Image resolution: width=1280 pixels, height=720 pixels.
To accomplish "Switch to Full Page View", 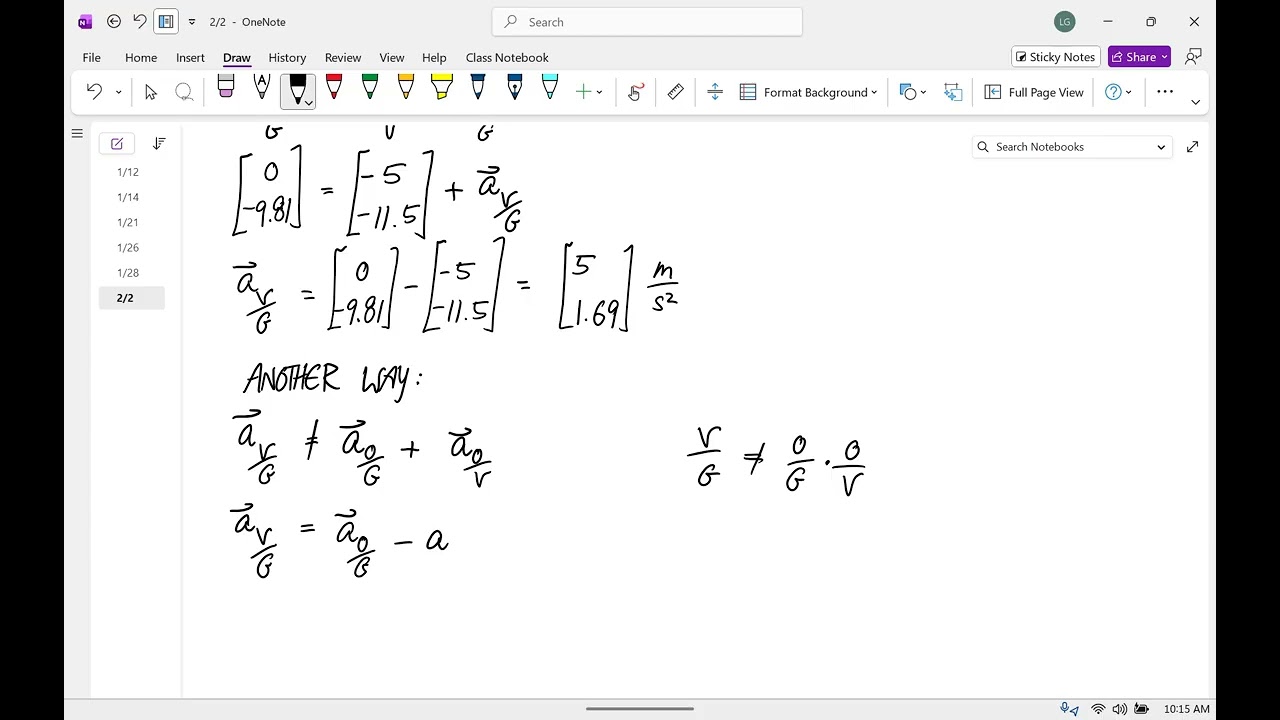I will (1034, 92).
